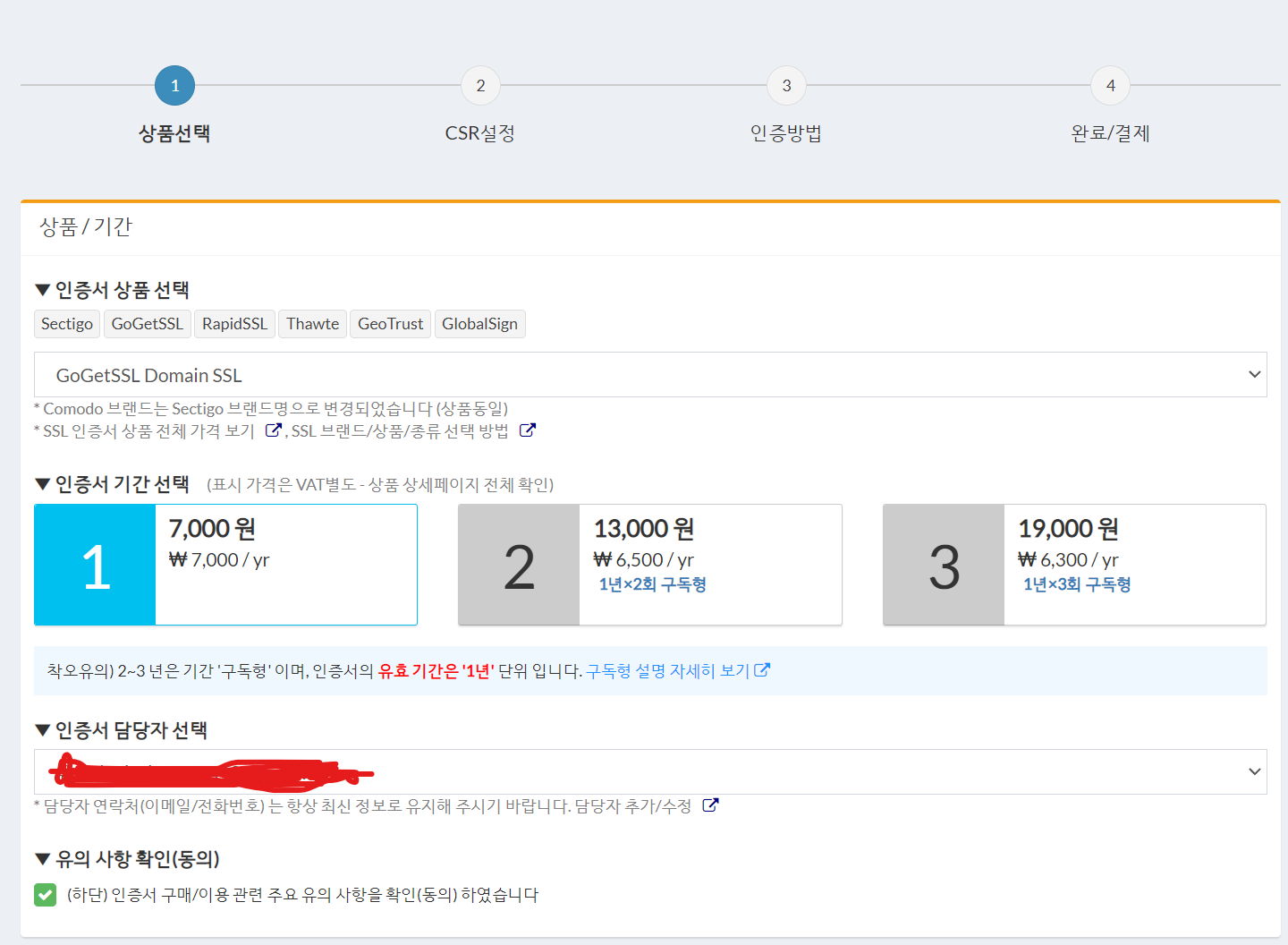Screen dimensions: 1288x945
Task: Click step 3 circle for 인증방법
Action: click(x=787, y=86)
